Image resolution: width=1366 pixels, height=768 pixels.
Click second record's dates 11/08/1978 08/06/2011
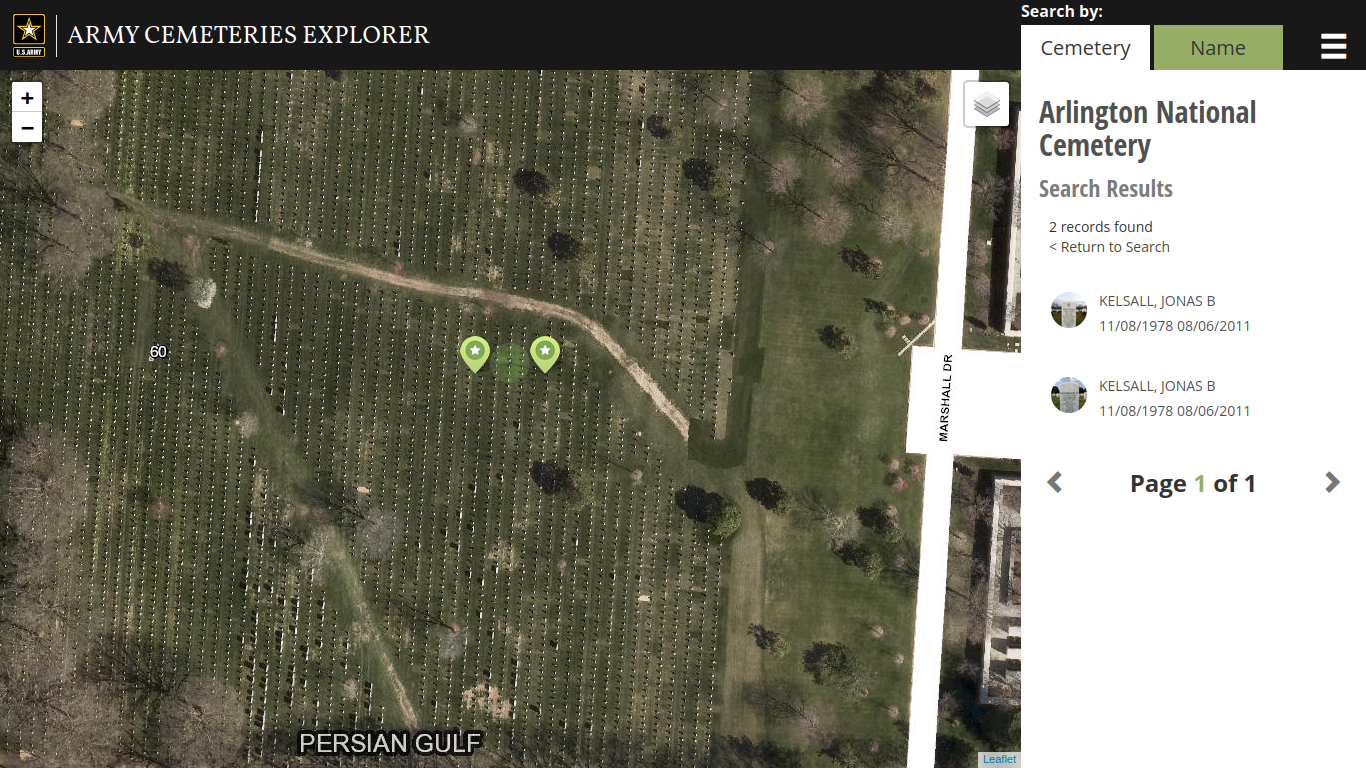(1175, 411)
